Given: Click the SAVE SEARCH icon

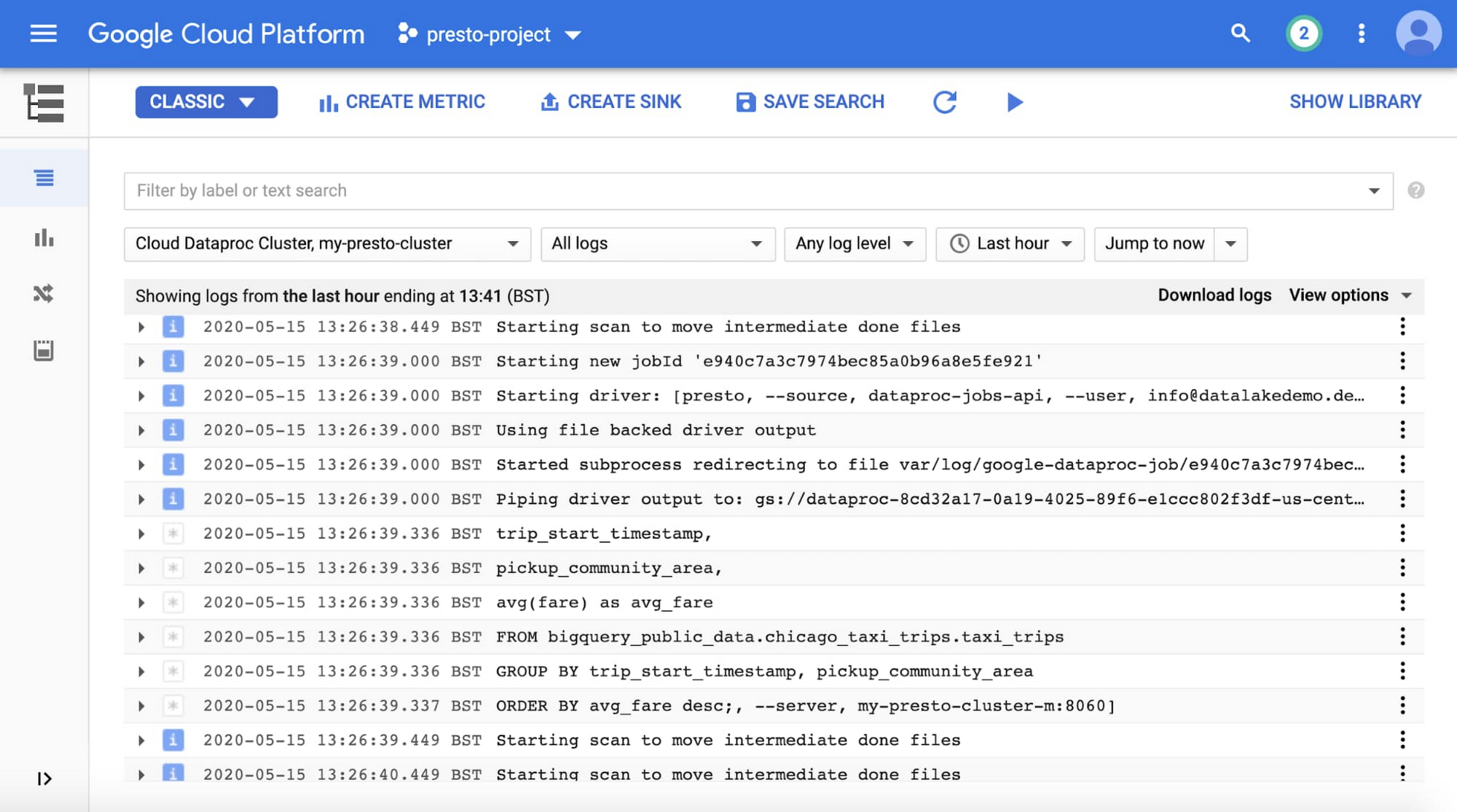Looking at the screenshot, I should 744,101.
